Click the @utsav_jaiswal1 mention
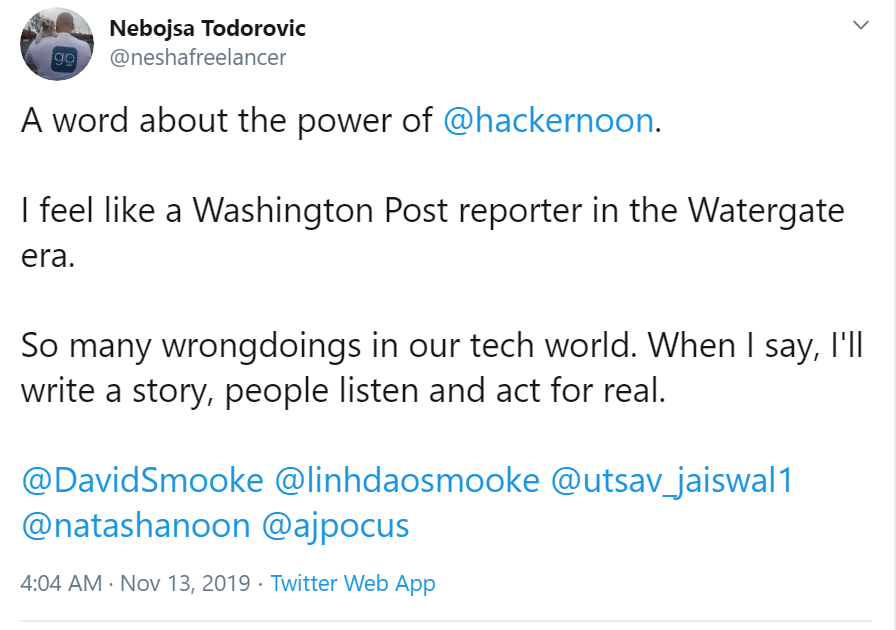 pos(672,480)
